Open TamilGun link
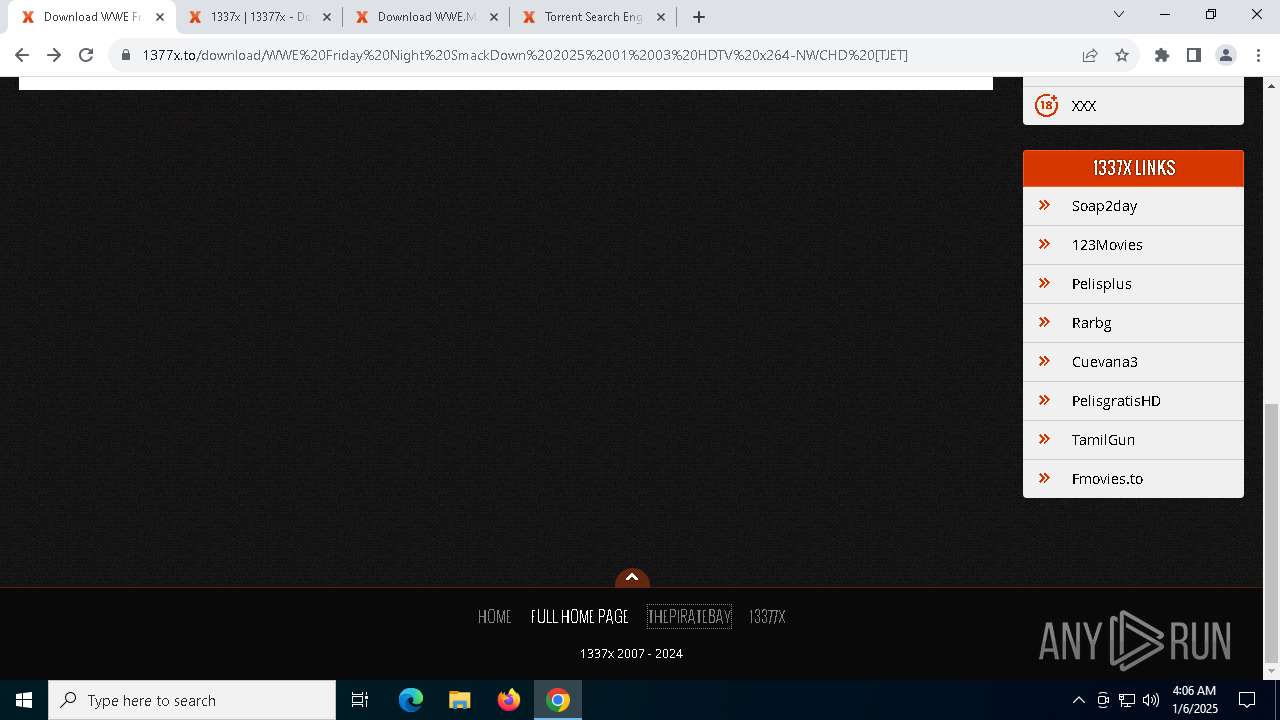This screenshot has height=720, width=1280. (x=1103, y=440)
